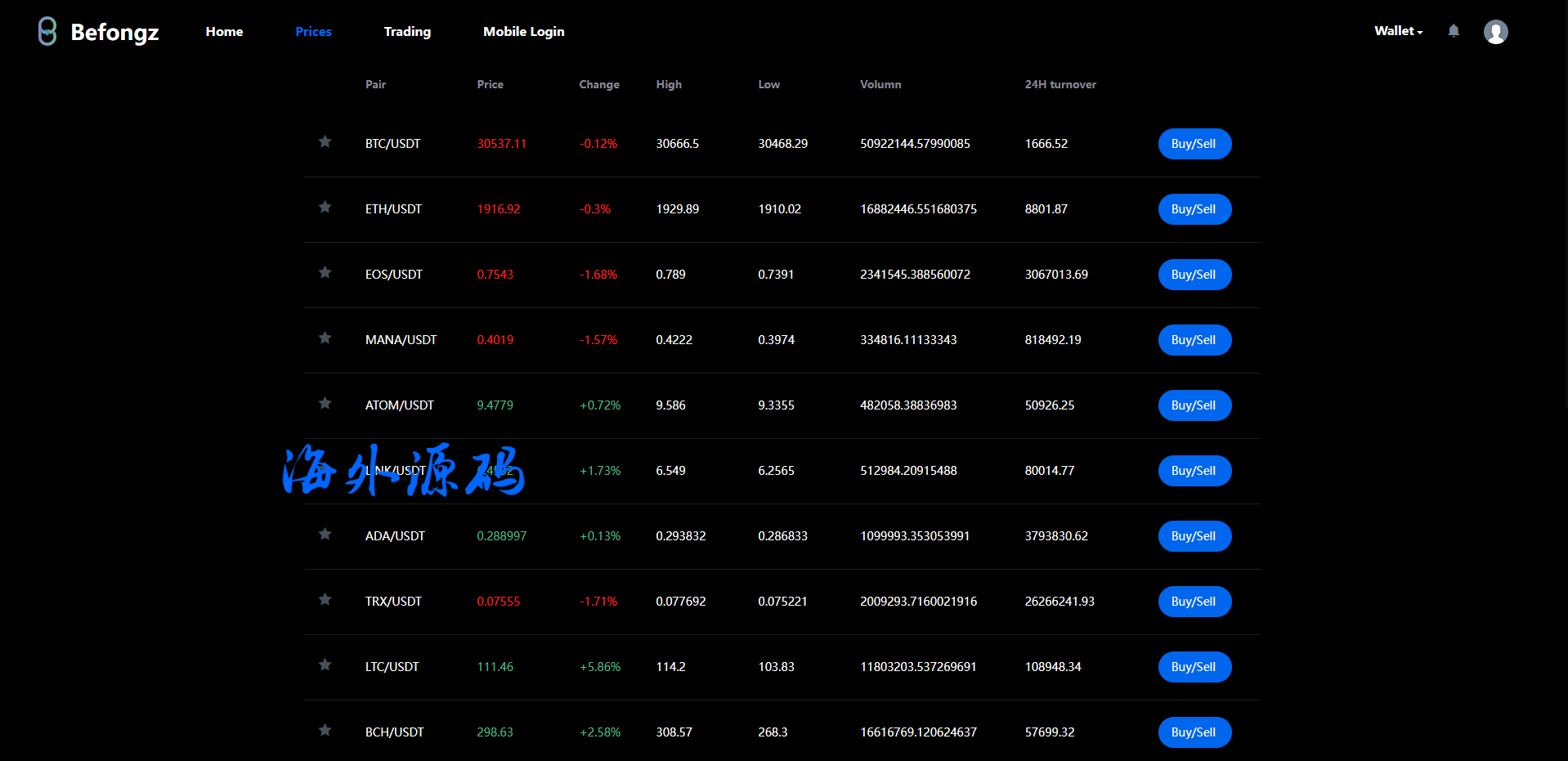This screenshot has height=761, width=1568.
Task: Star the ETH/USDT pair
Action: coord(325,208)
